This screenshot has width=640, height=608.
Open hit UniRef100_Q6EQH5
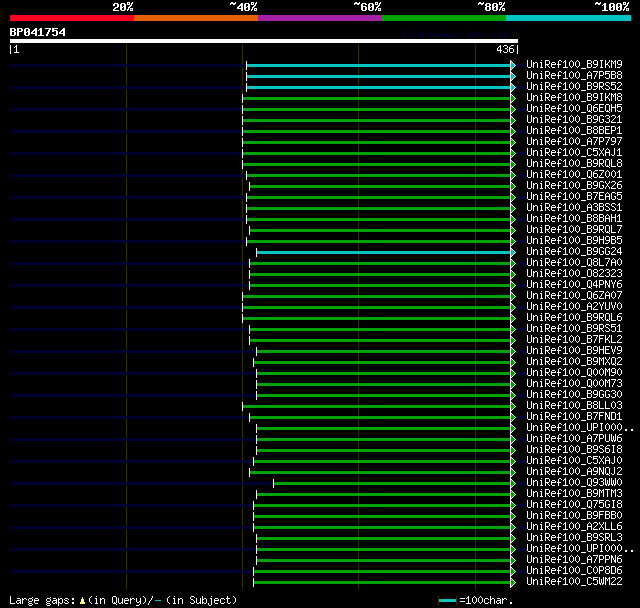coord(574,109)
